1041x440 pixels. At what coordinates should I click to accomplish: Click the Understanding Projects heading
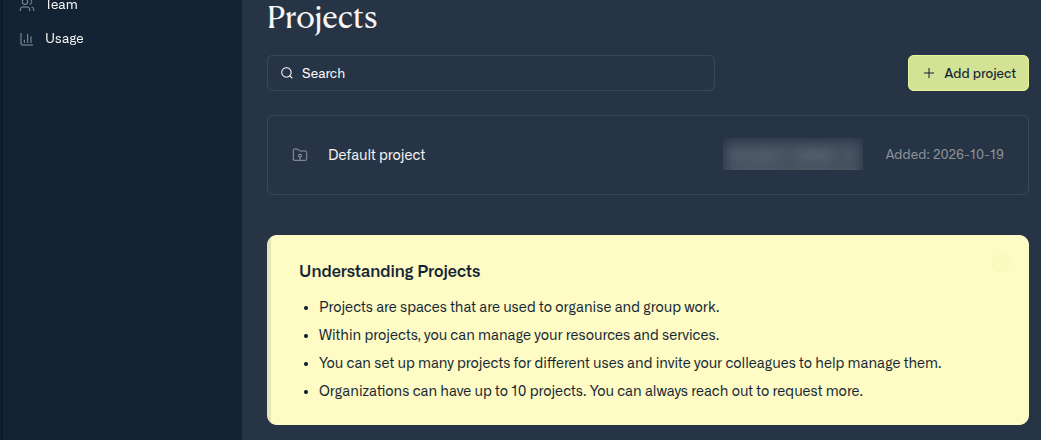click(x=390, y=271)
